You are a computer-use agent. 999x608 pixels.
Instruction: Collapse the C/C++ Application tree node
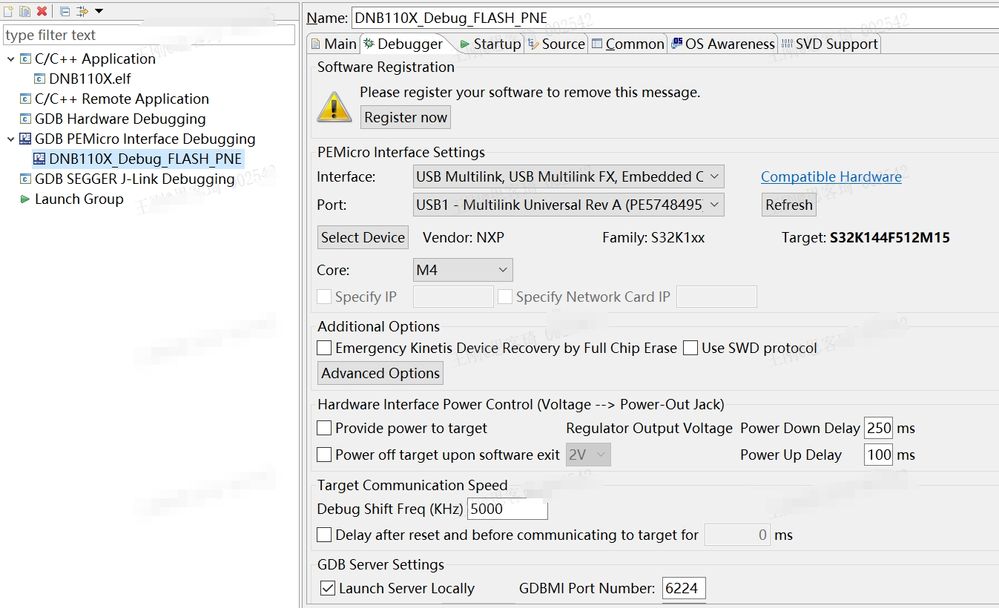tap(10, 59)
